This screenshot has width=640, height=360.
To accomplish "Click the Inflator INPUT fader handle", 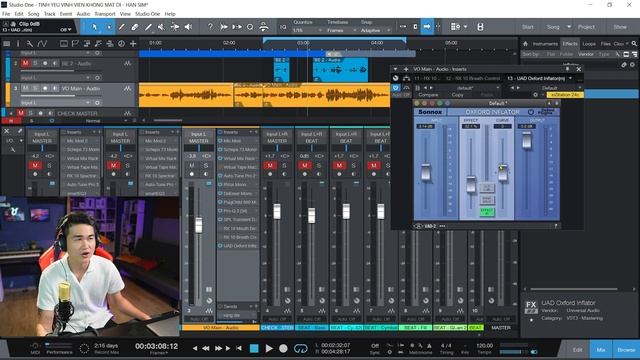I will [426, 172].
